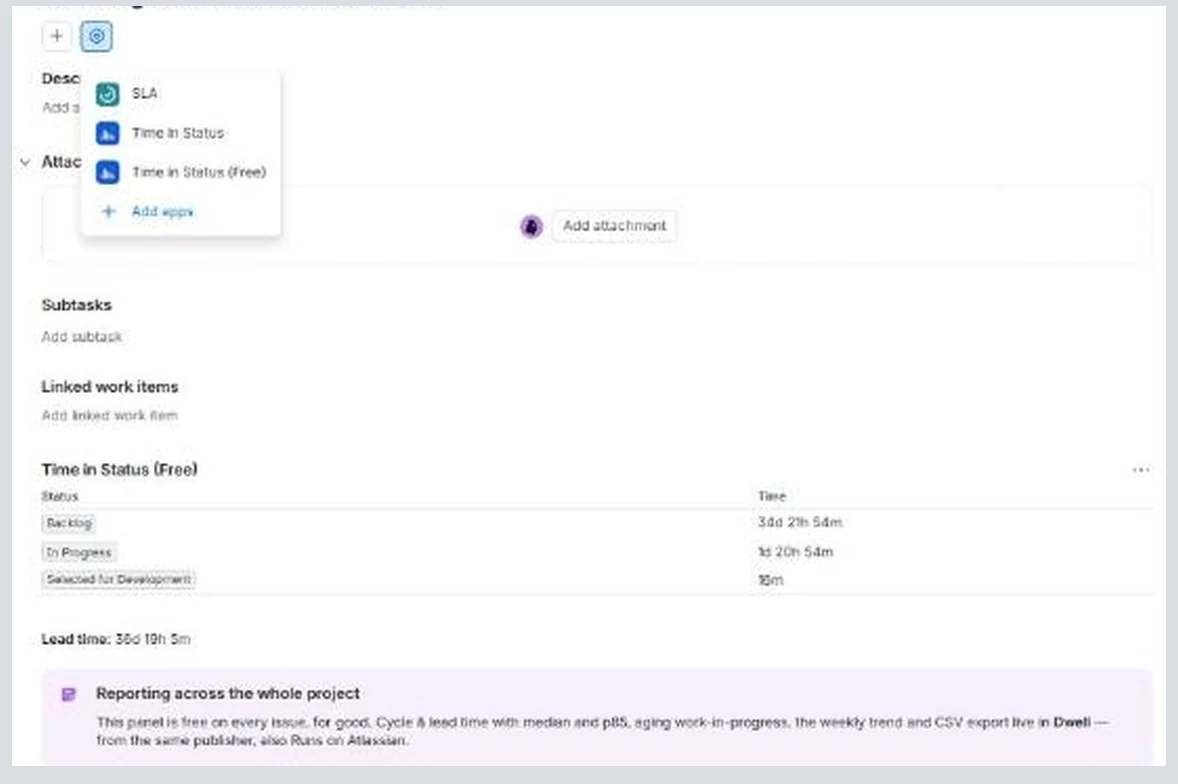Choose Time in Status menu entry
The image size is (1178, 784).
coord(180,133)
